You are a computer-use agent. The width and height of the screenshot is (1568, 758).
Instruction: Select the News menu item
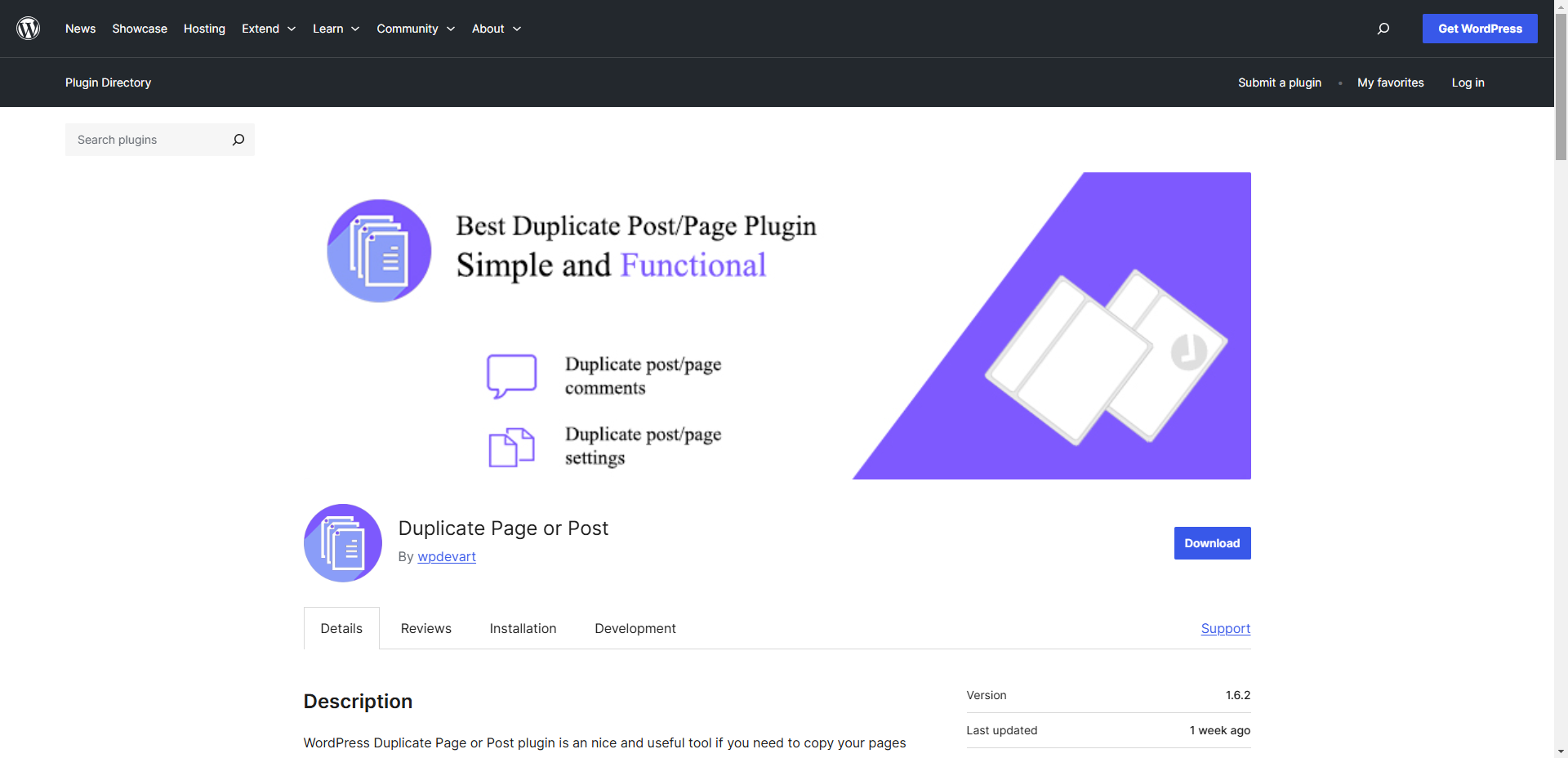pyautogui.click(x=80, y=29)
